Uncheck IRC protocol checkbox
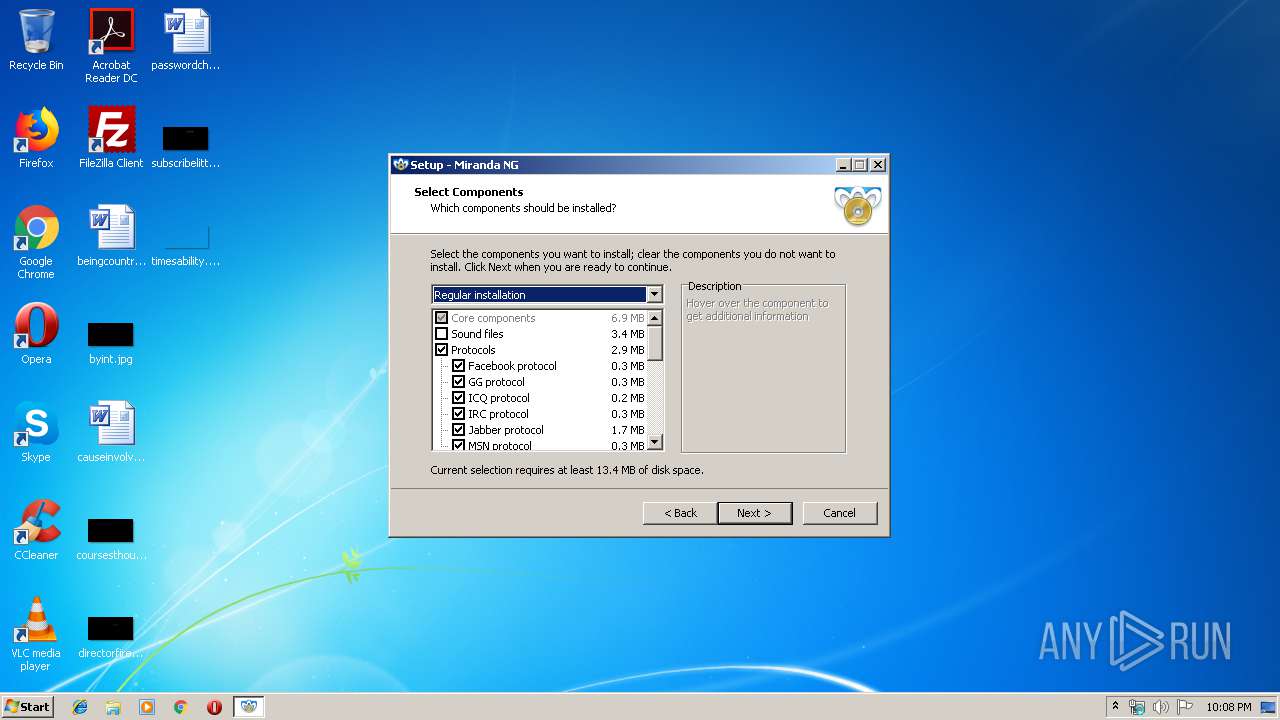Image resolution: width=1280 pixels, height=720 pixels. coord(458,414)
